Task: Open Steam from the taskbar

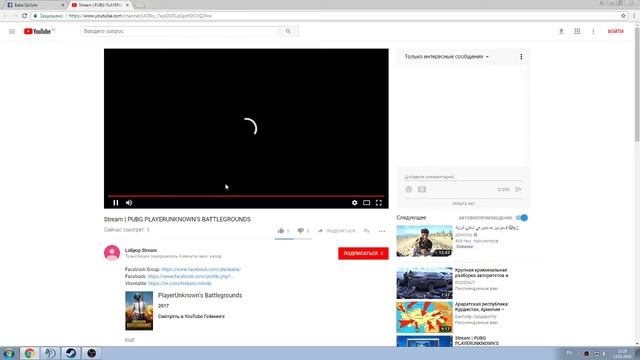Action: click(71, 353)
